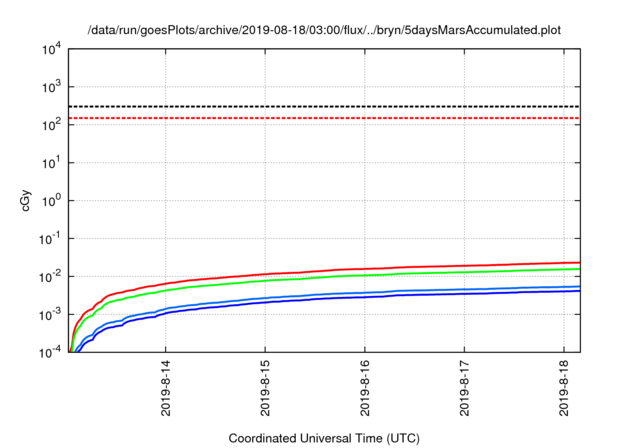Click the 2019-8-17 date tick label
The width and height of the screenshot is (640, 448).
464,388
